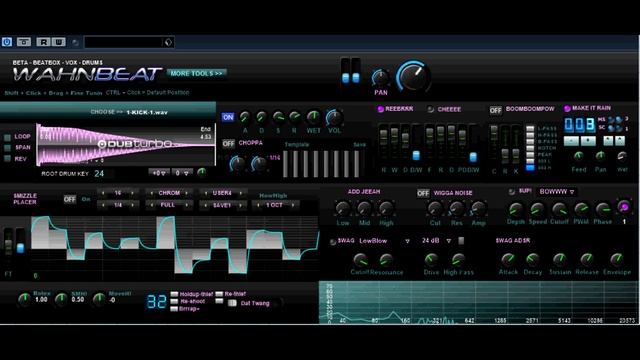Enable the Holdup-thief checkbox
Image resolution: width=640 pixels, height=360 pixels.
click(x=174, y=294)
